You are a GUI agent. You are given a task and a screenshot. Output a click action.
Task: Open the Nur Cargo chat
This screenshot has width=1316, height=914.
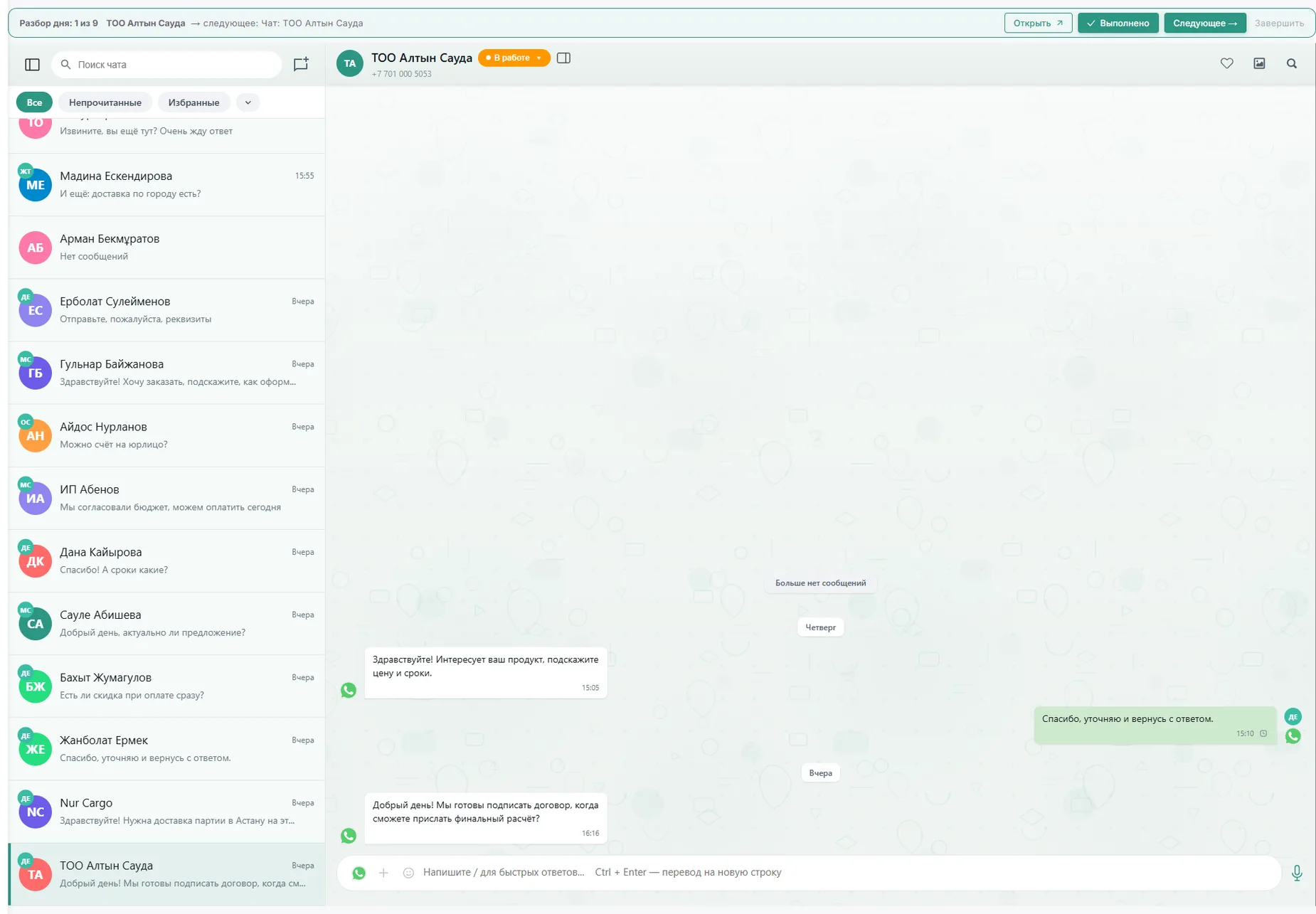coord(166,811)
